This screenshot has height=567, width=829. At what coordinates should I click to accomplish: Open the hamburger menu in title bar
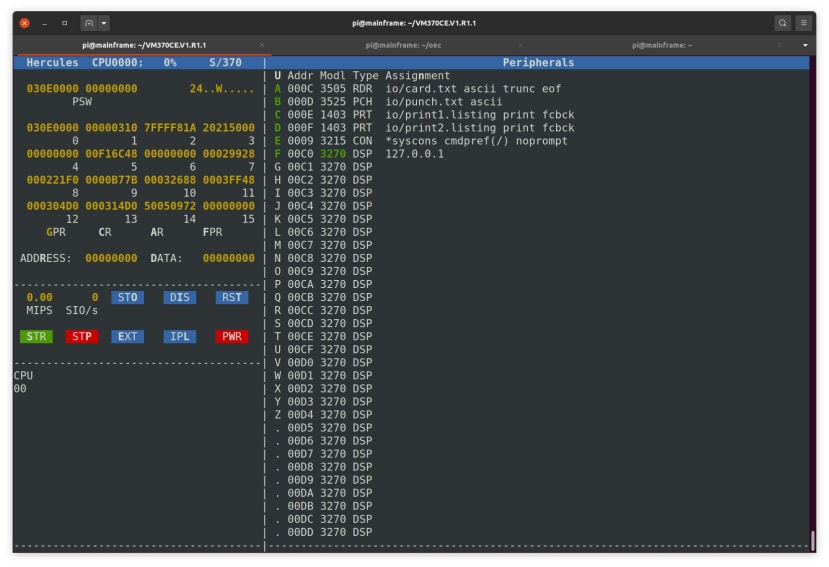[804, 23]
